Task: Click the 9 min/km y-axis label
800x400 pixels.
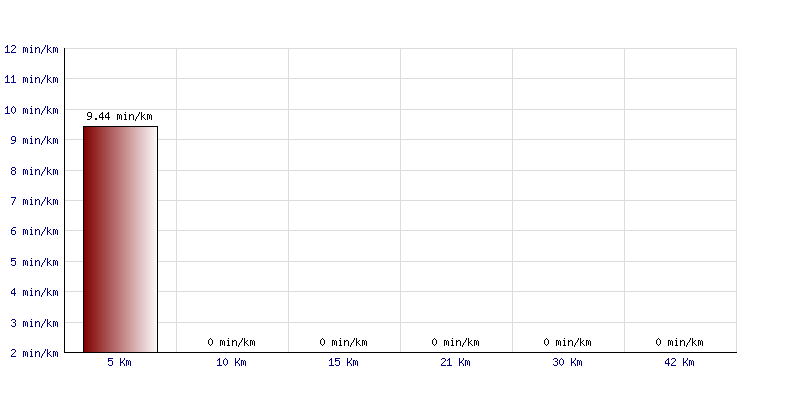Action: pyautogui.click(x=34, y=140)
